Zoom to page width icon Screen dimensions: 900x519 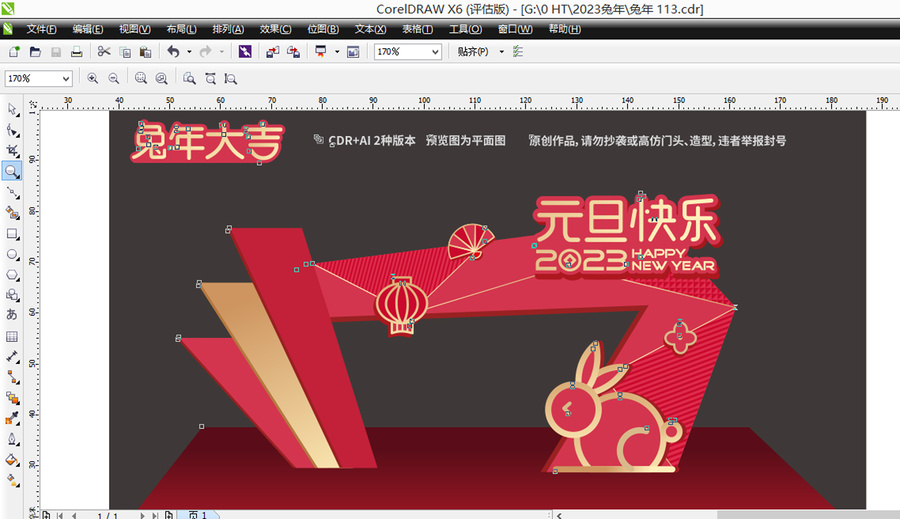211,78
